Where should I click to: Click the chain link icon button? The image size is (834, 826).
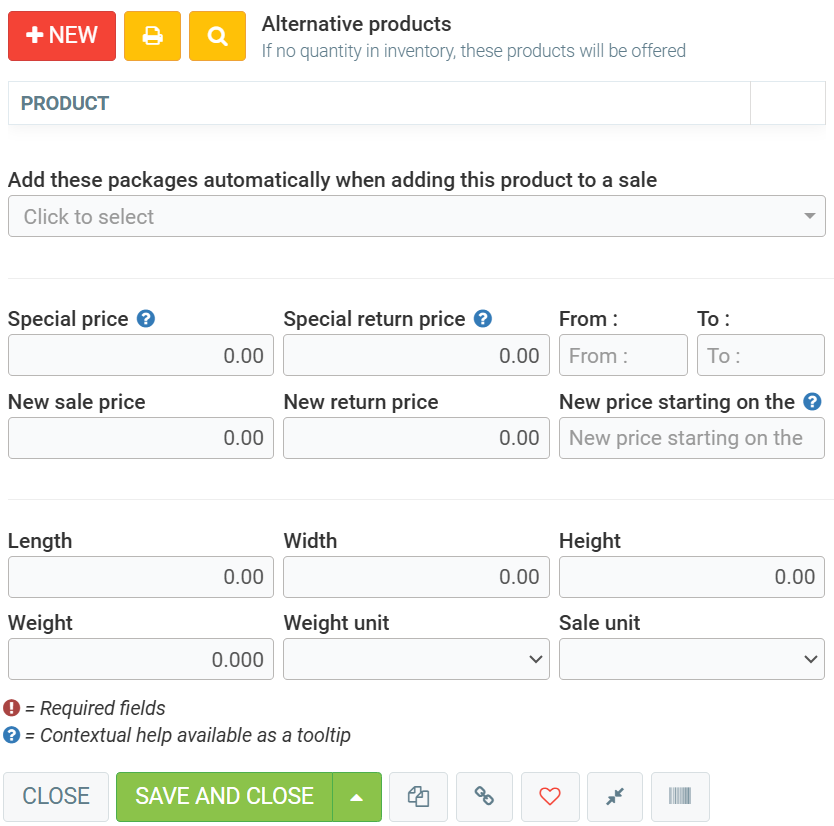[484, 796]
